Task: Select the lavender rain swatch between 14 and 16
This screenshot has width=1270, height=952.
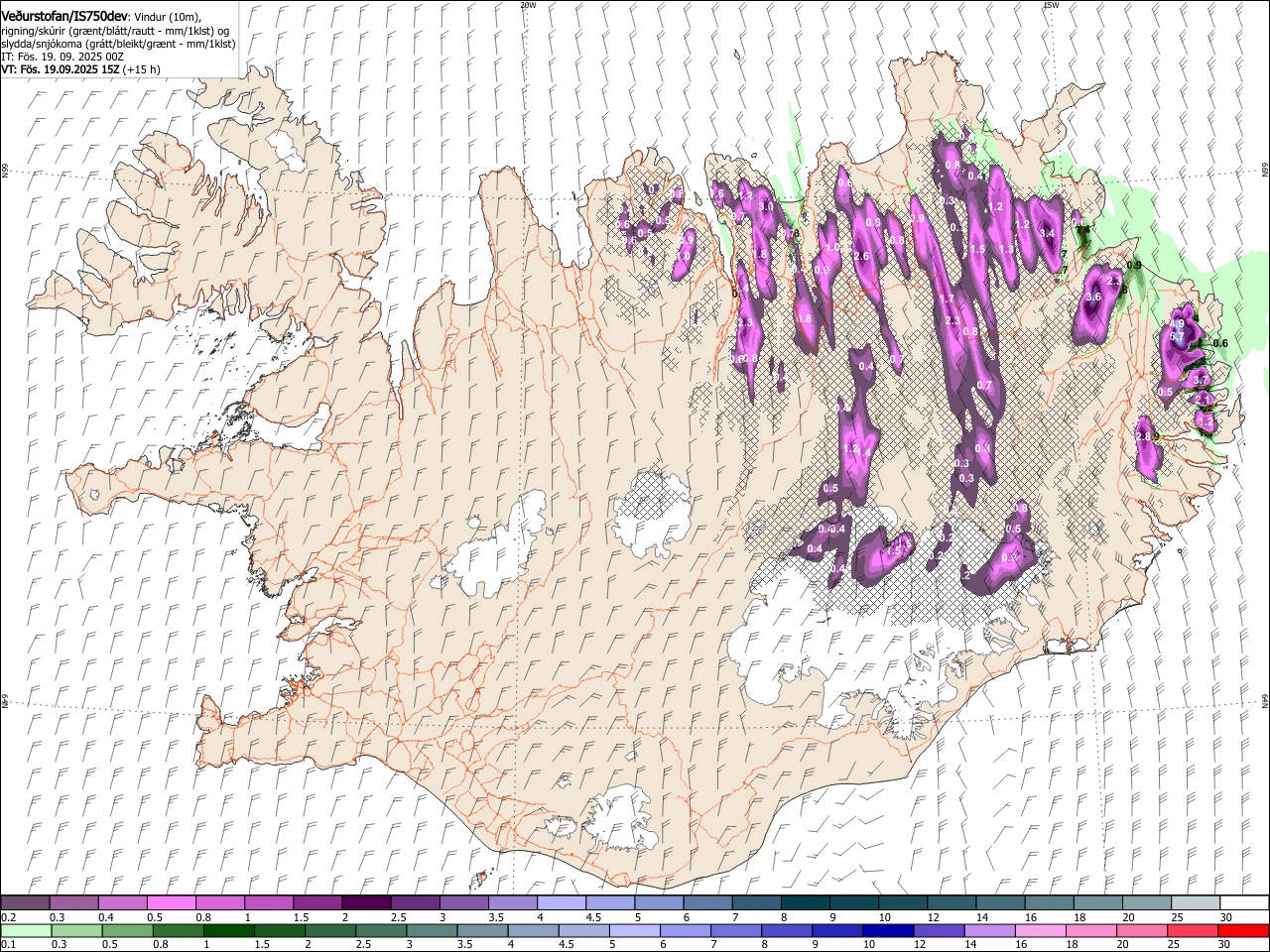Action: click(988, 930)
